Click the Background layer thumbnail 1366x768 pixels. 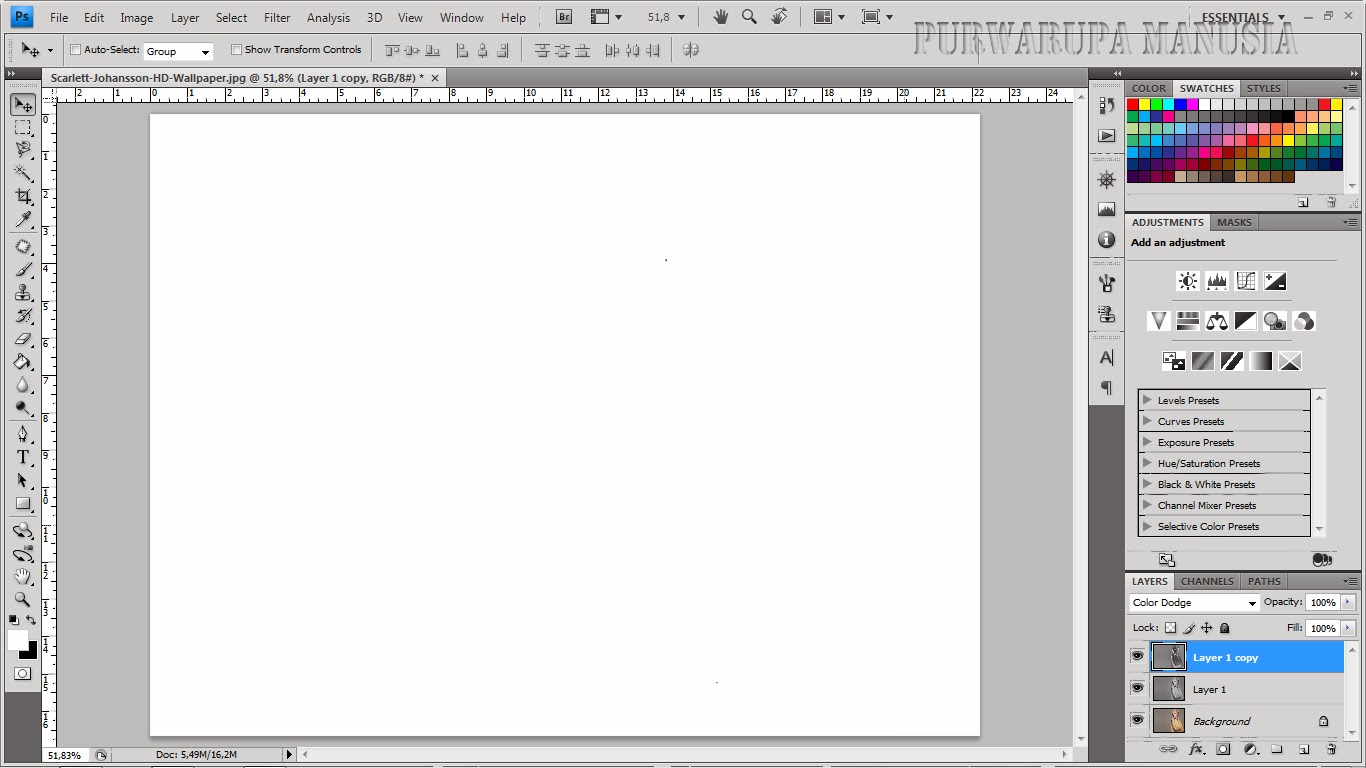point(1168,720)
